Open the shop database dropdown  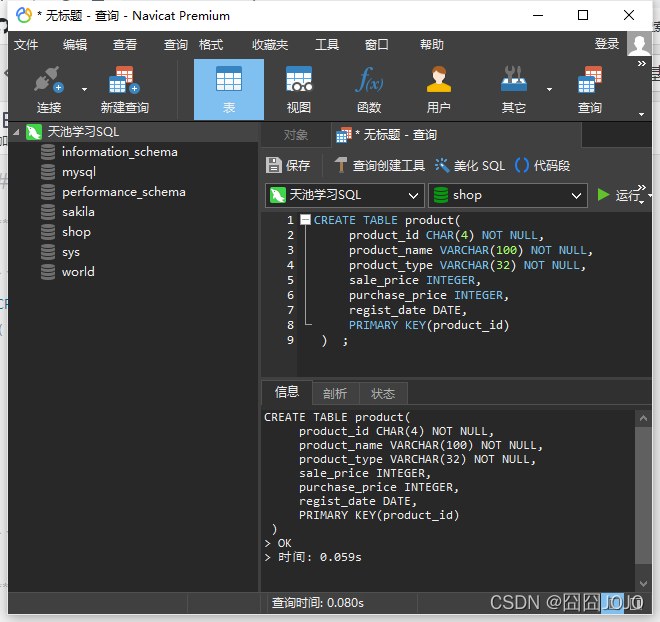click(508, 195)
